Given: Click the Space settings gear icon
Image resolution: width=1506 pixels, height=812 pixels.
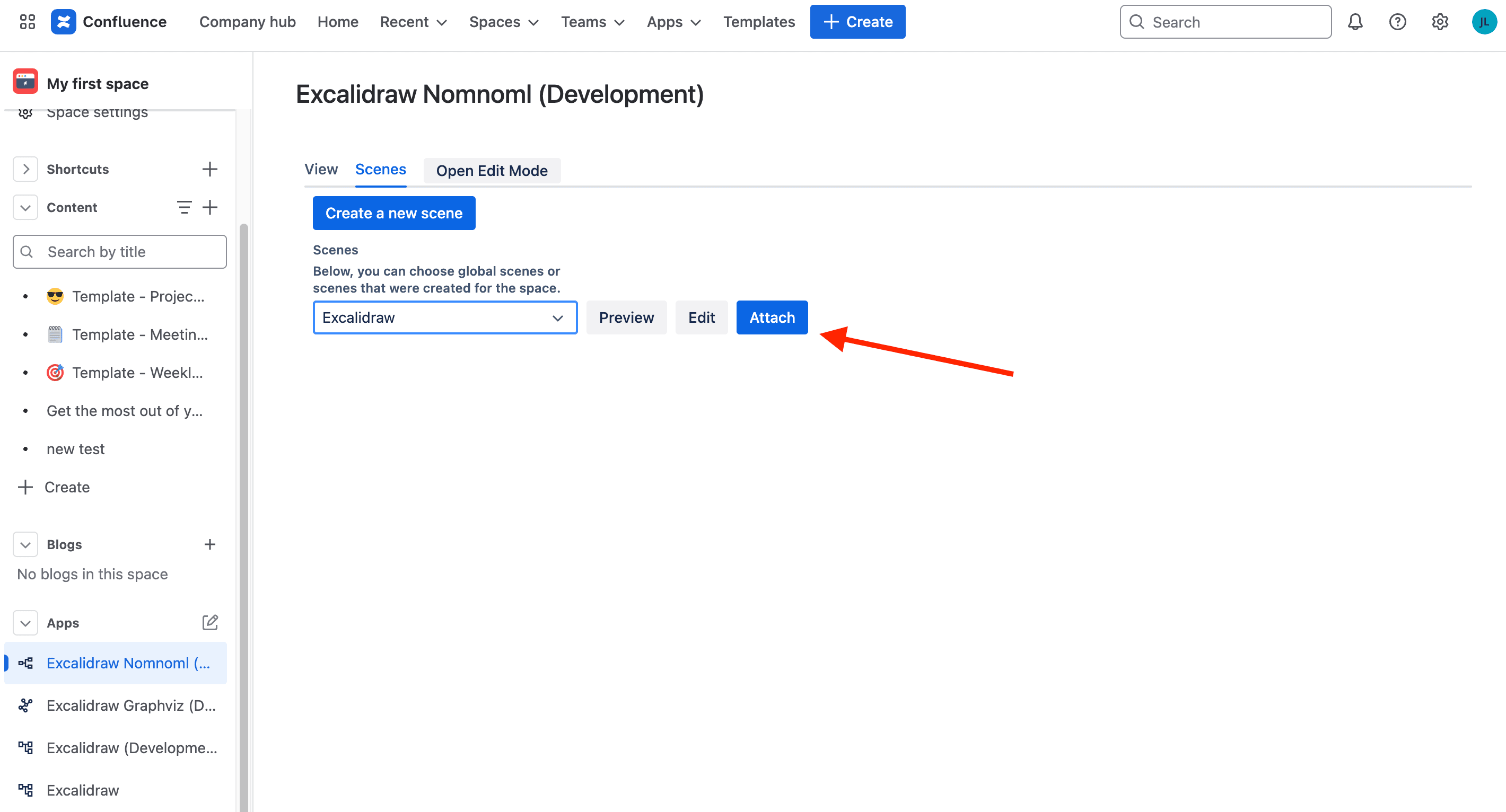Looking at the screenshot, I should pyautogui.click(x=25, y=113).
